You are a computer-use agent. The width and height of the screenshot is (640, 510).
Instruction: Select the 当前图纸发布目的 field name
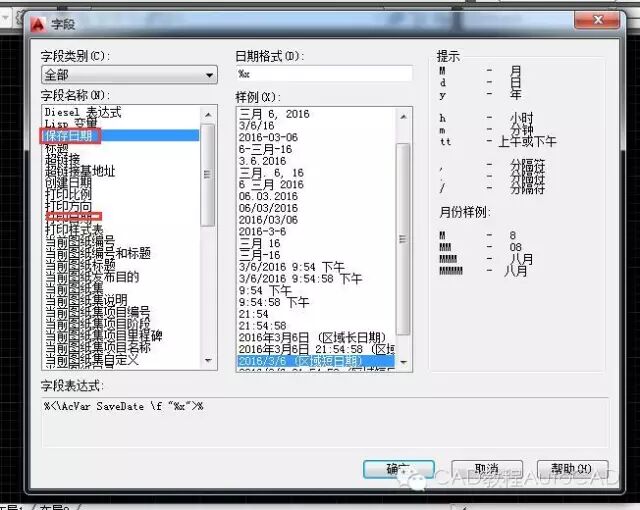(x=92, y=277)
